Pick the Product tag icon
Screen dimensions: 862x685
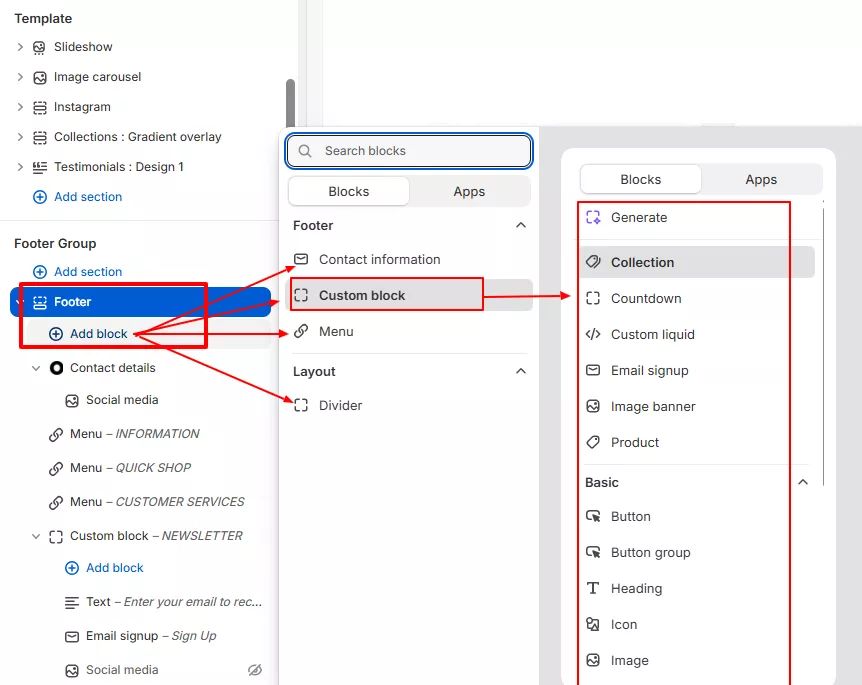pyautogui.click(x=593, y=443)
